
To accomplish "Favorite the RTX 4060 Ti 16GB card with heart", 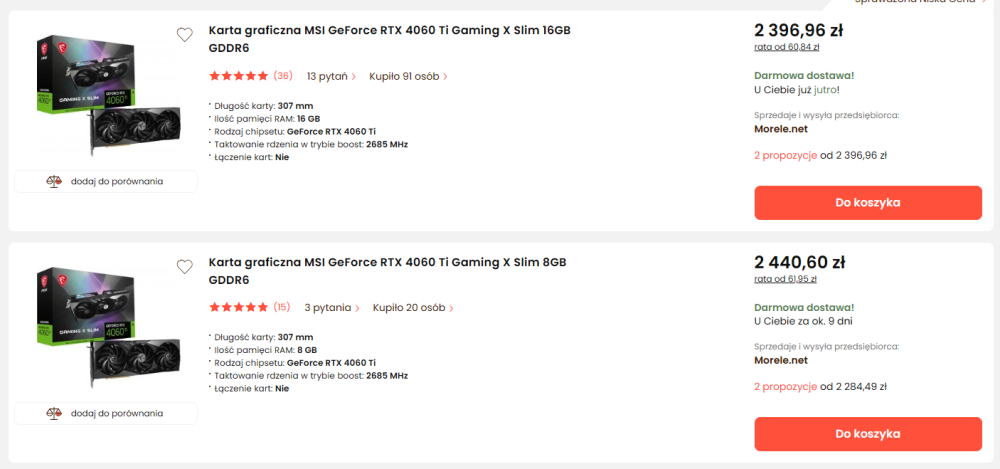I will (x=184, y=35).
